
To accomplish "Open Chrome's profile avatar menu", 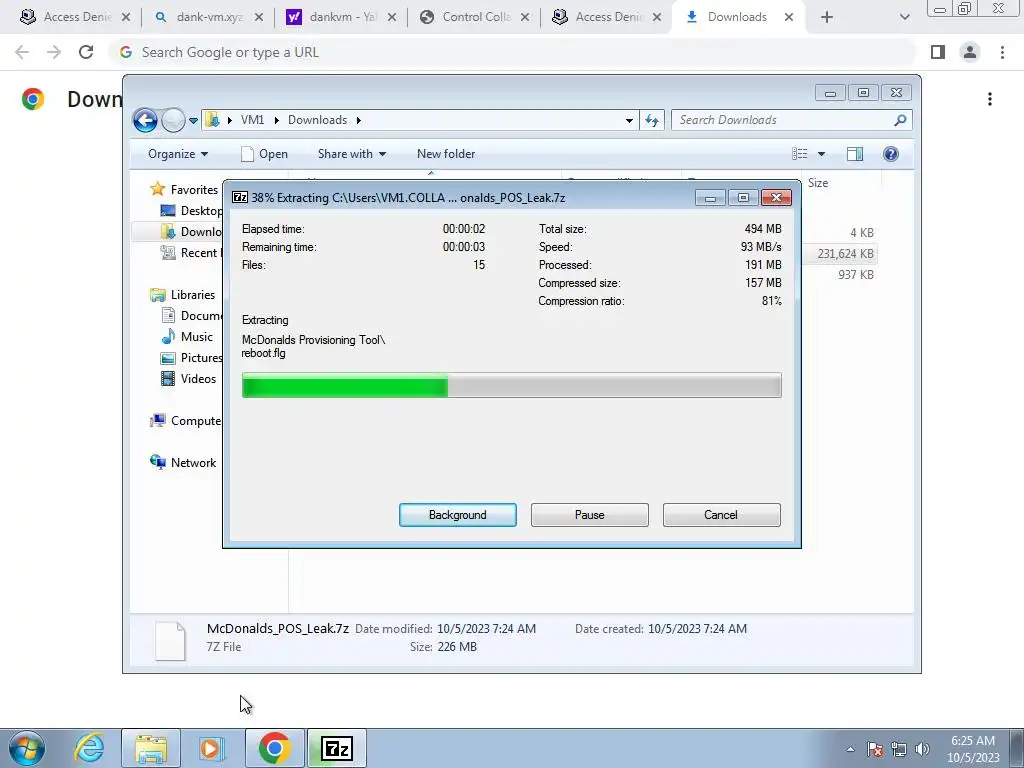I will point(970,52).
